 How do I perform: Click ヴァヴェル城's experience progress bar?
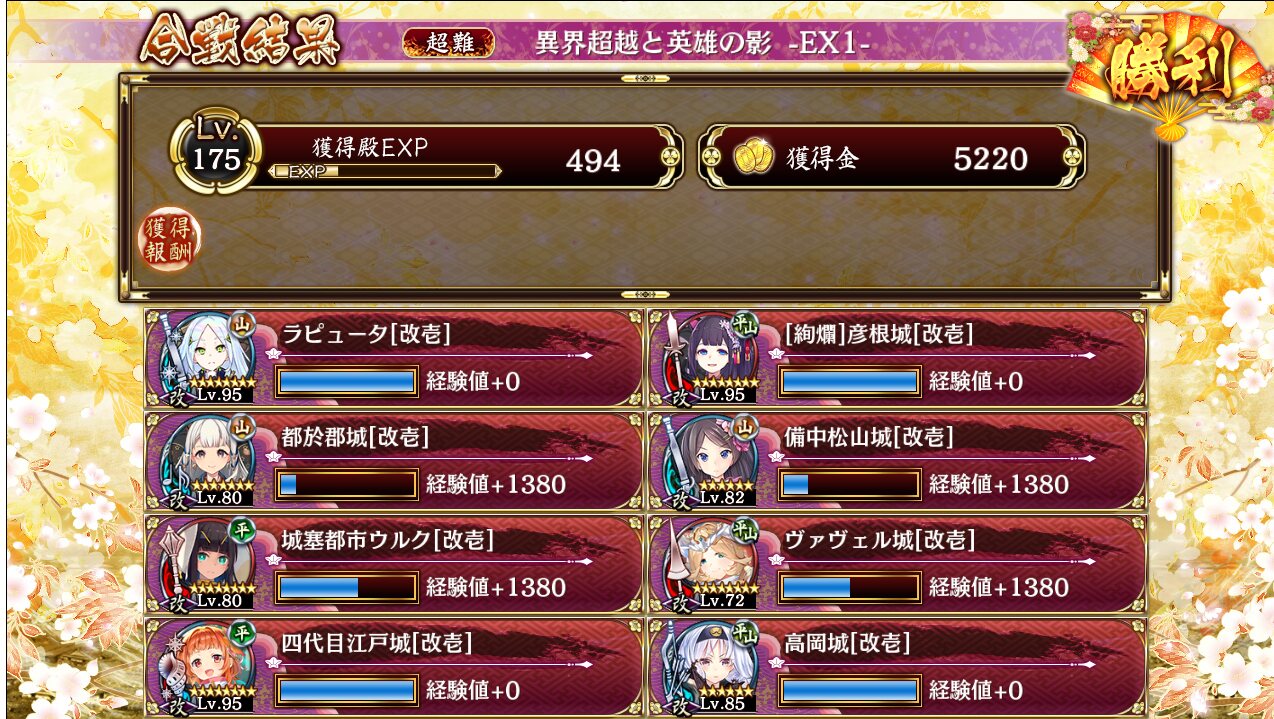(x=850, y=586)
